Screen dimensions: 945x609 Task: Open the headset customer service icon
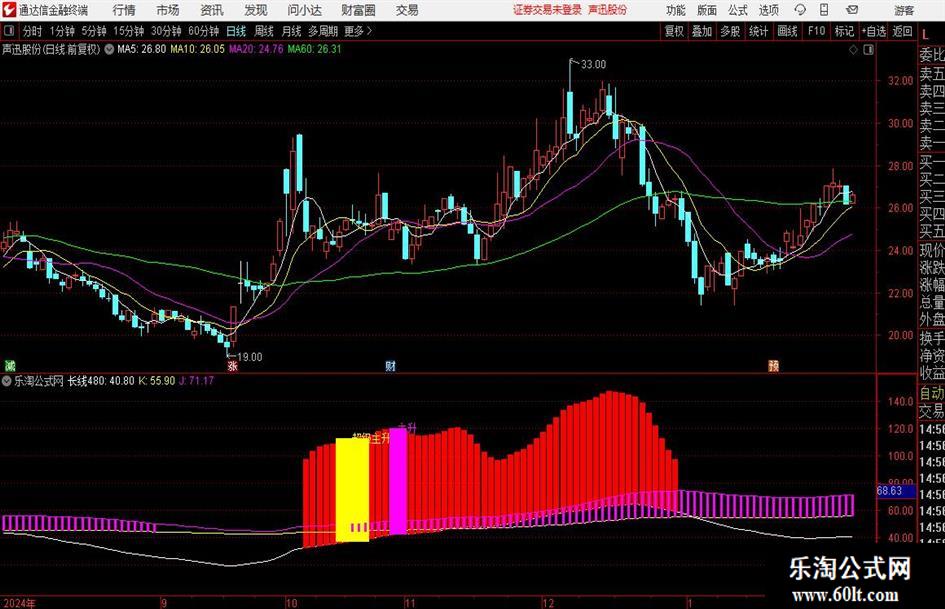(x=800, y=10)
